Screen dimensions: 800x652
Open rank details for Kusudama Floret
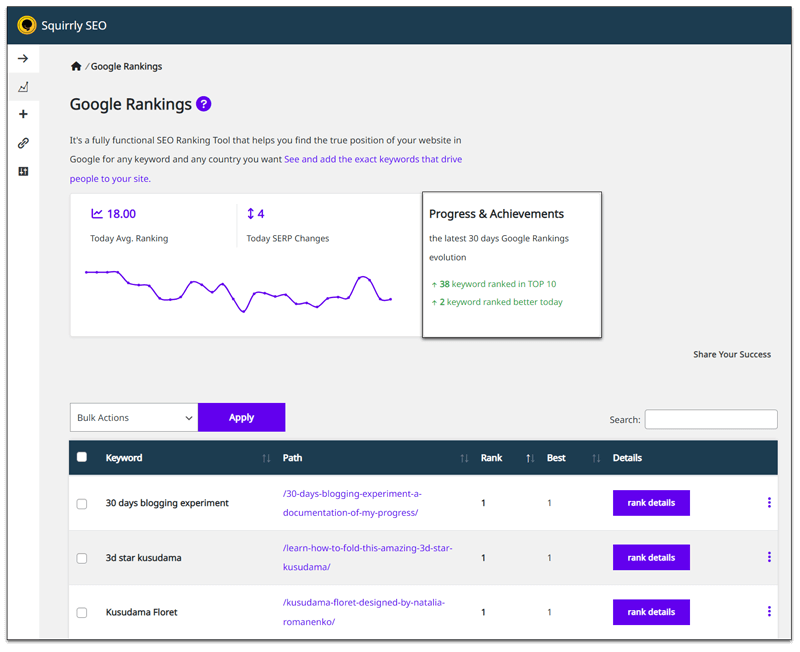coord(651,612)
